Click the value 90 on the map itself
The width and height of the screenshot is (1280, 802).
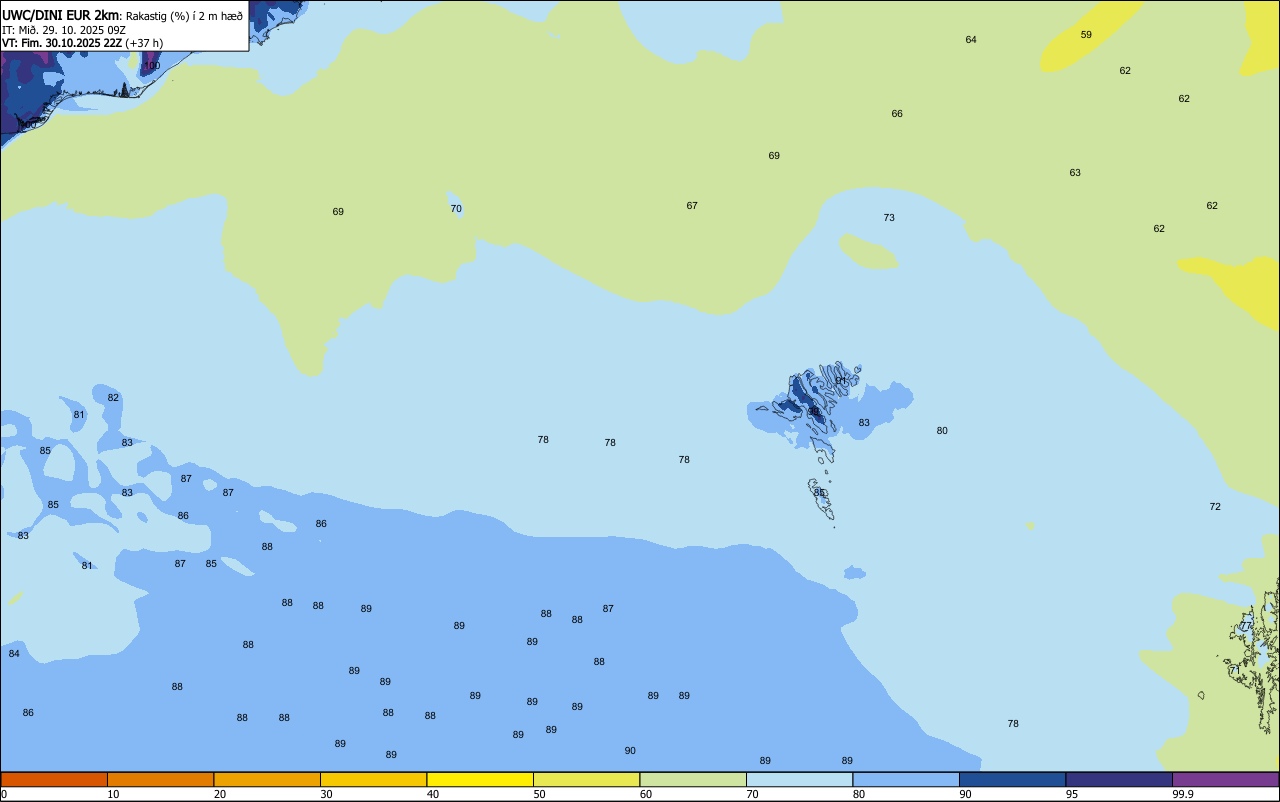[x=630, y=751]
